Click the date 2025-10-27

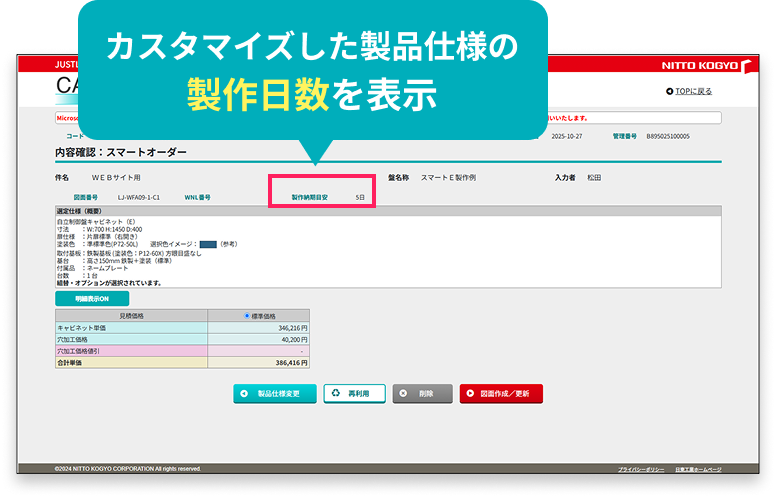coord(567,136)
